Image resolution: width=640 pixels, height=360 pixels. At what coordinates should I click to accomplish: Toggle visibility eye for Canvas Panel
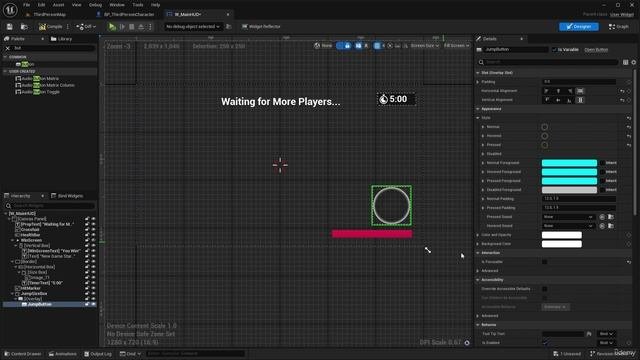click(x=93, y=219)
